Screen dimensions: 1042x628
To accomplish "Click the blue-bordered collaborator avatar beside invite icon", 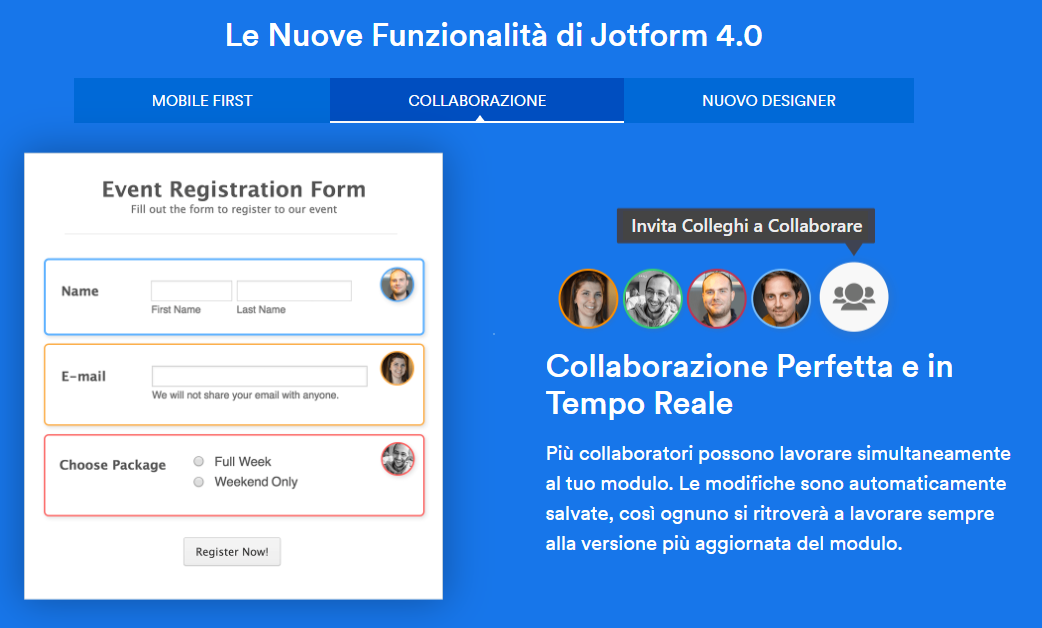I will (781, 298).
